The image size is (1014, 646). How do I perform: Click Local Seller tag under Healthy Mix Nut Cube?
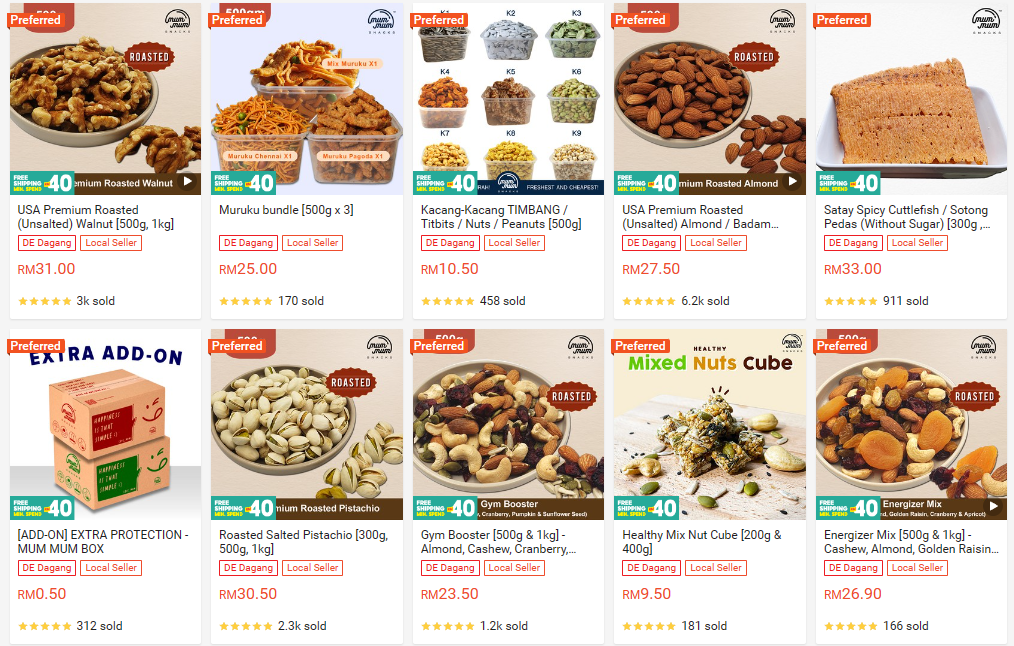(x=716, y=568)
